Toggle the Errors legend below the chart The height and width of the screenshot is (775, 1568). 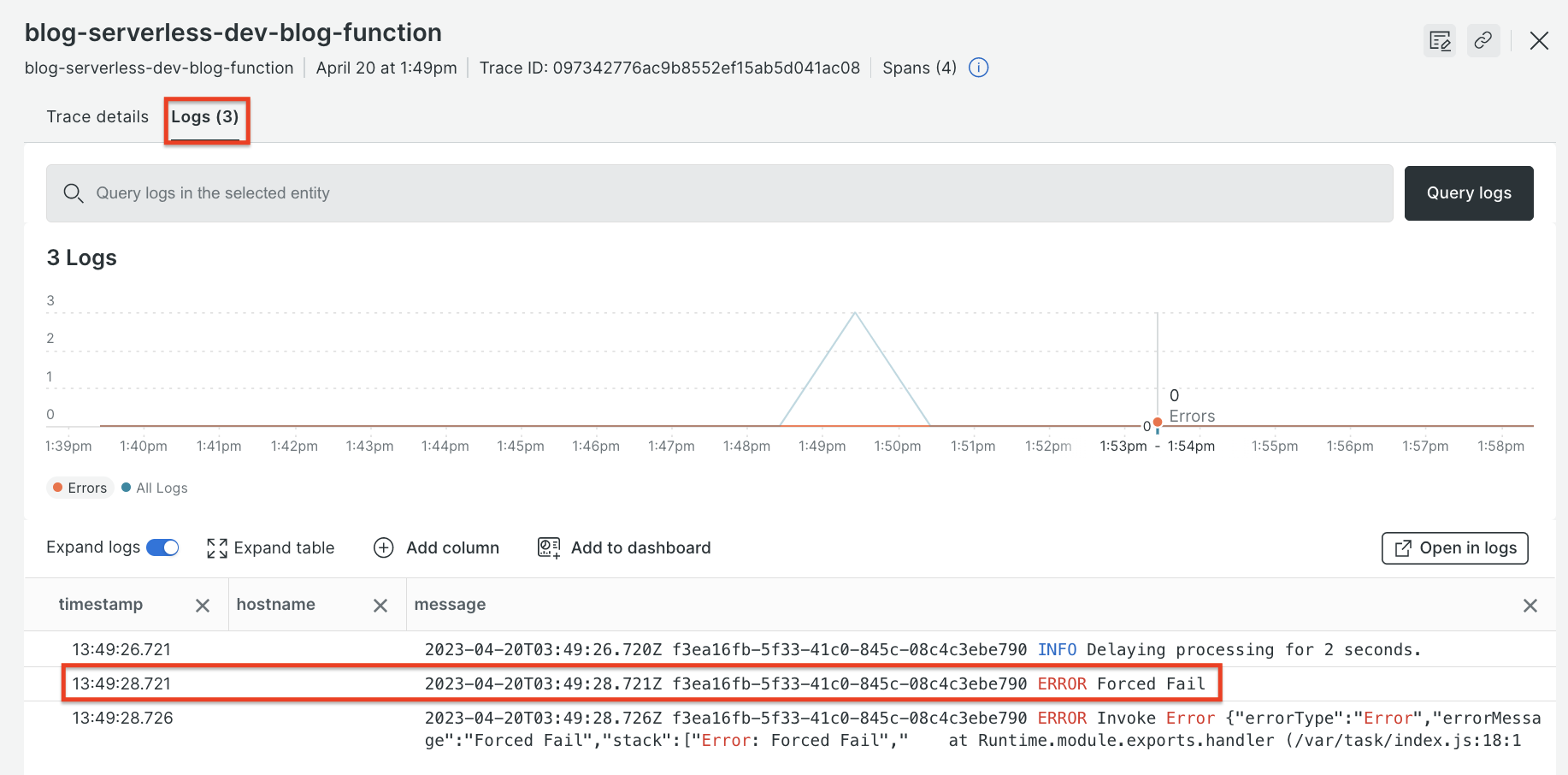tap(80, 488)
